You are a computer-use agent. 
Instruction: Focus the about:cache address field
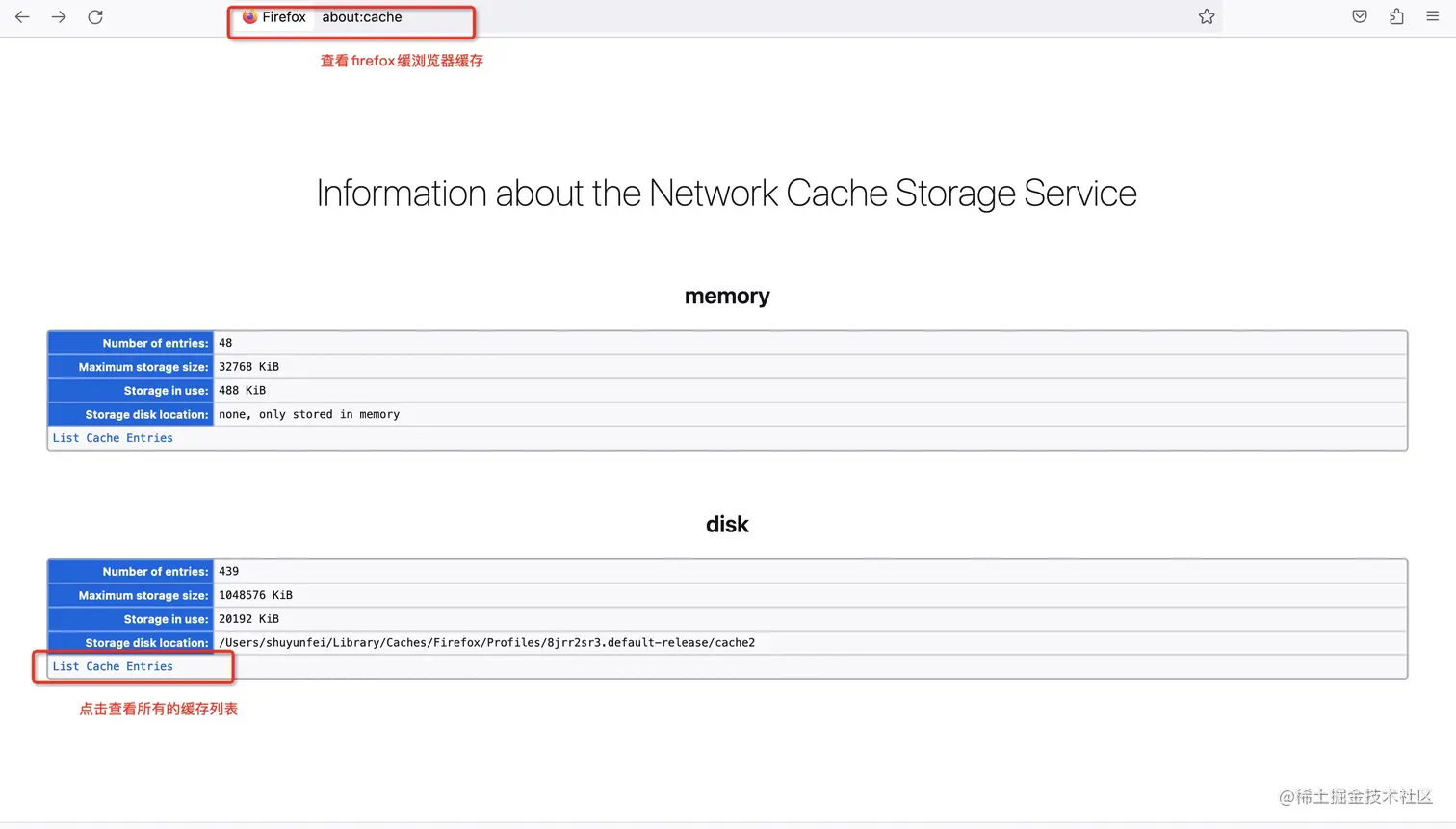click(362, 17)
